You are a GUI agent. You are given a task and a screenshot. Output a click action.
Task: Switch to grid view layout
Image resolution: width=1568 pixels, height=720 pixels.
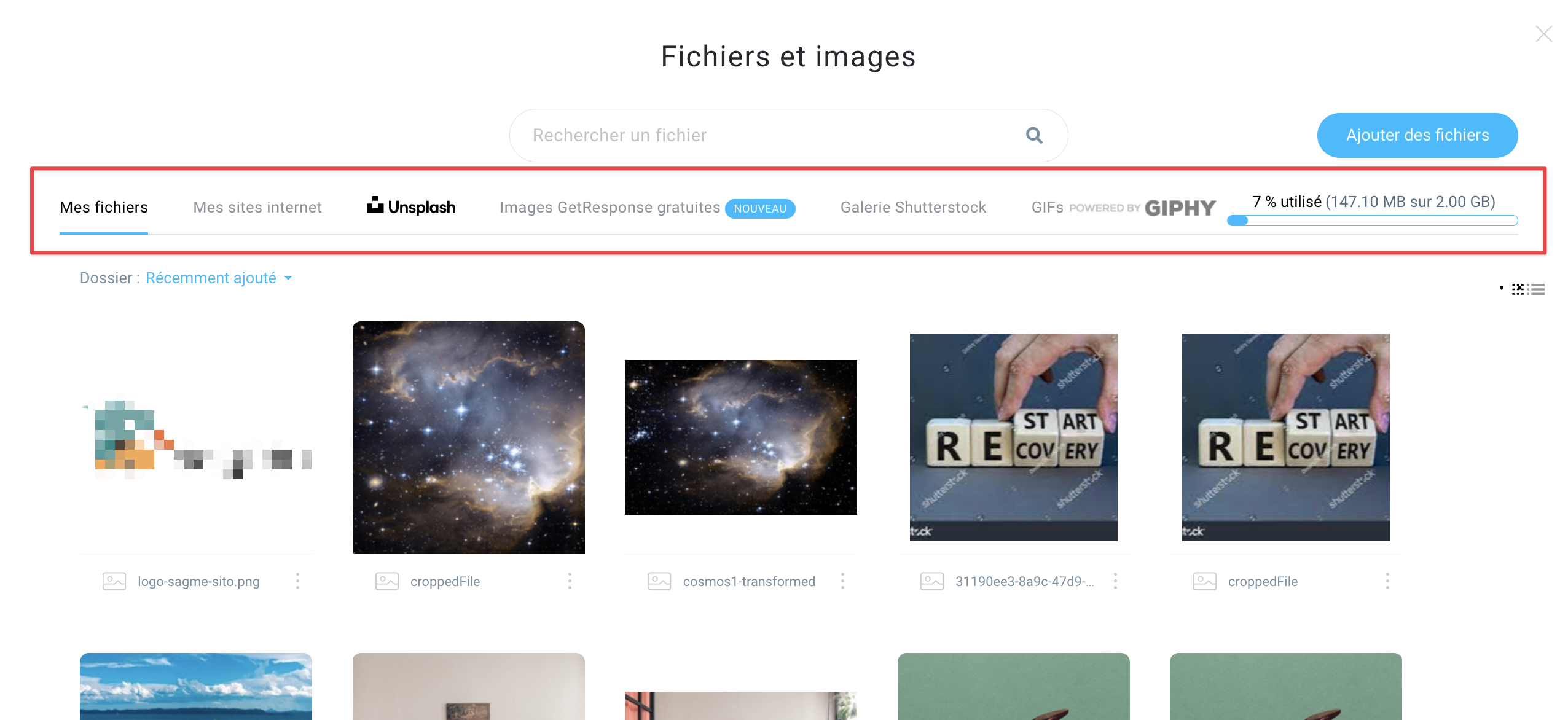click(1518, 289)
